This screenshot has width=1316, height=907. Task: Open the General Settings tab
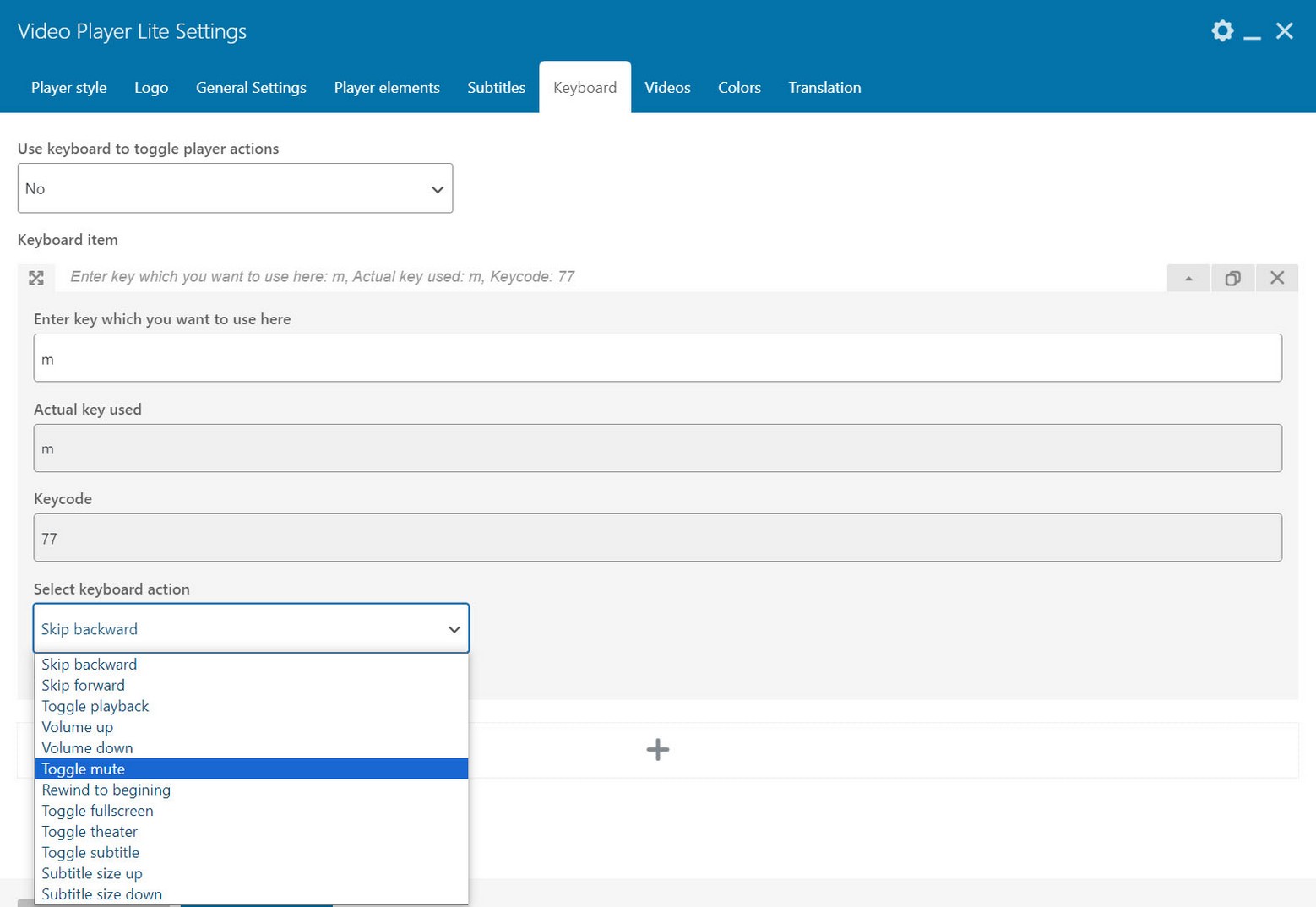(251, 88)
